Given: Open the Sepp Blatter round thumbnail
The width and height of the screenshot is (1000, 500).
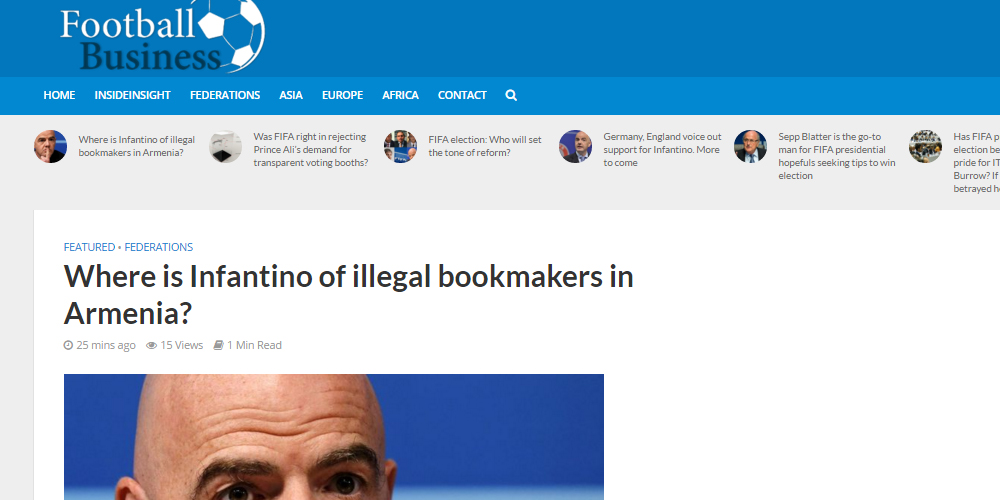Looking at the screenshot, I should 750,147.
